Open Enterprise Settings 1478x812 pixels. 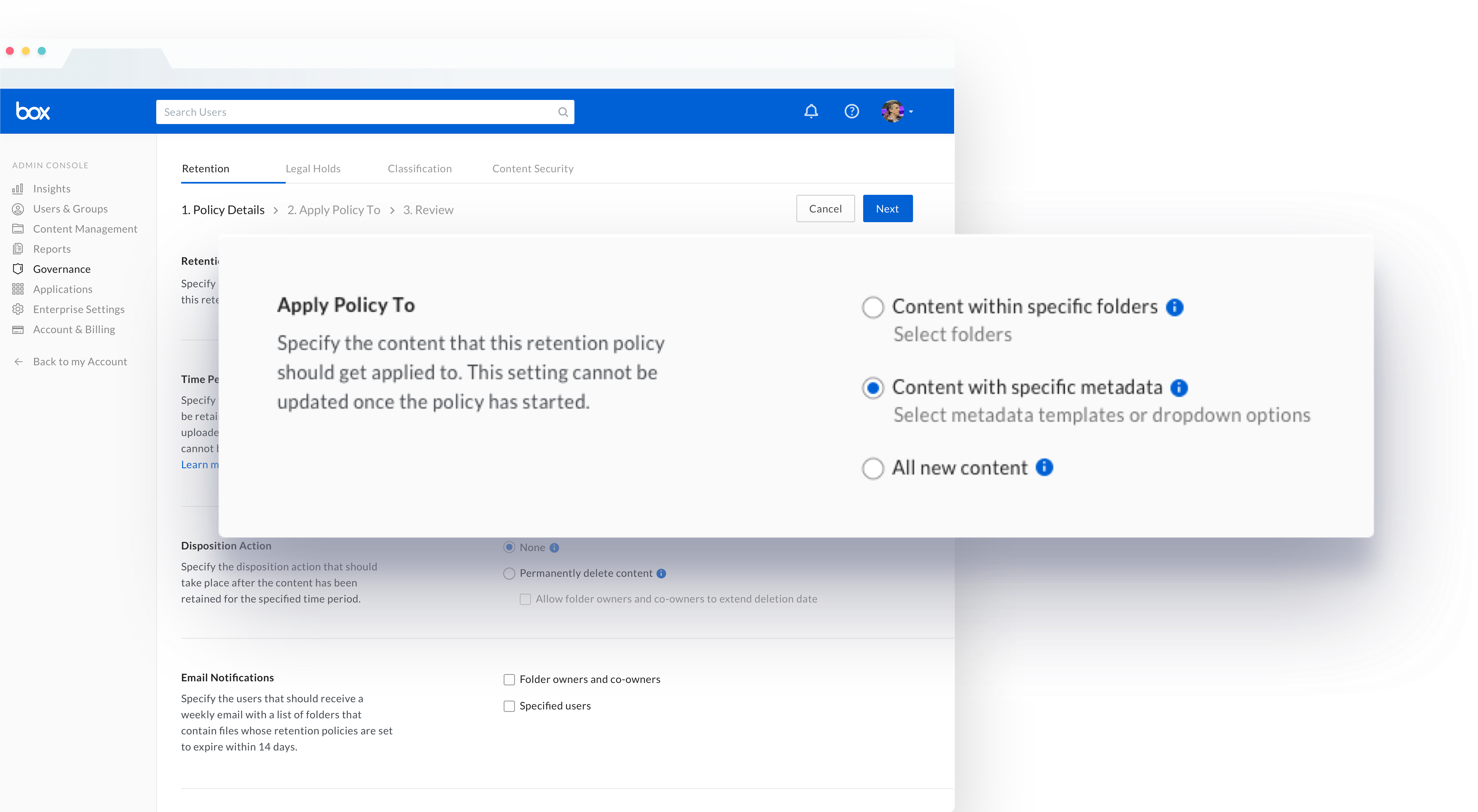pyautogui.click(x=79, y=309)
